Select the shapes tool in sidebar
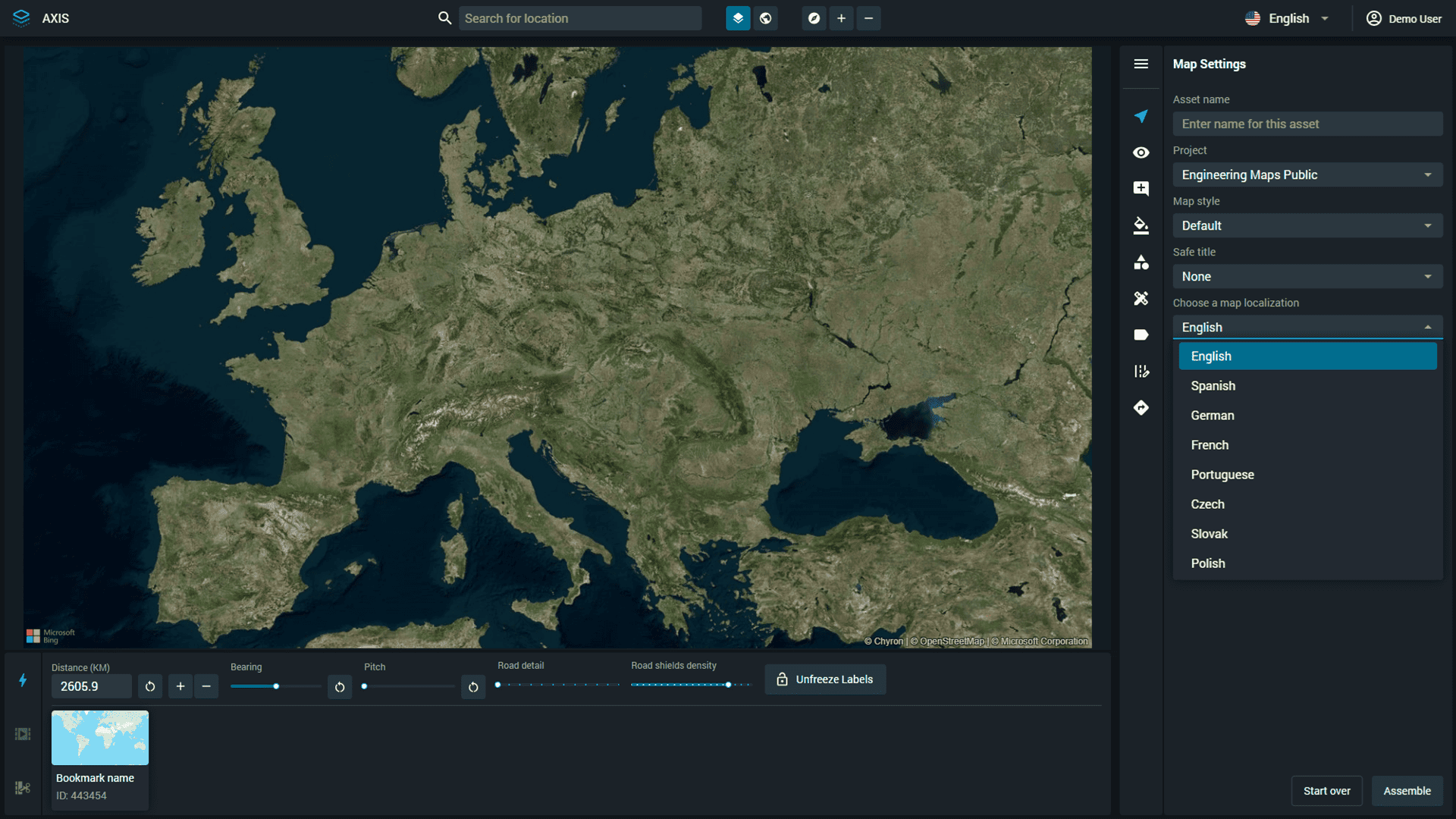Screen dimensions: 1456x819 [x=1141, y=262]
